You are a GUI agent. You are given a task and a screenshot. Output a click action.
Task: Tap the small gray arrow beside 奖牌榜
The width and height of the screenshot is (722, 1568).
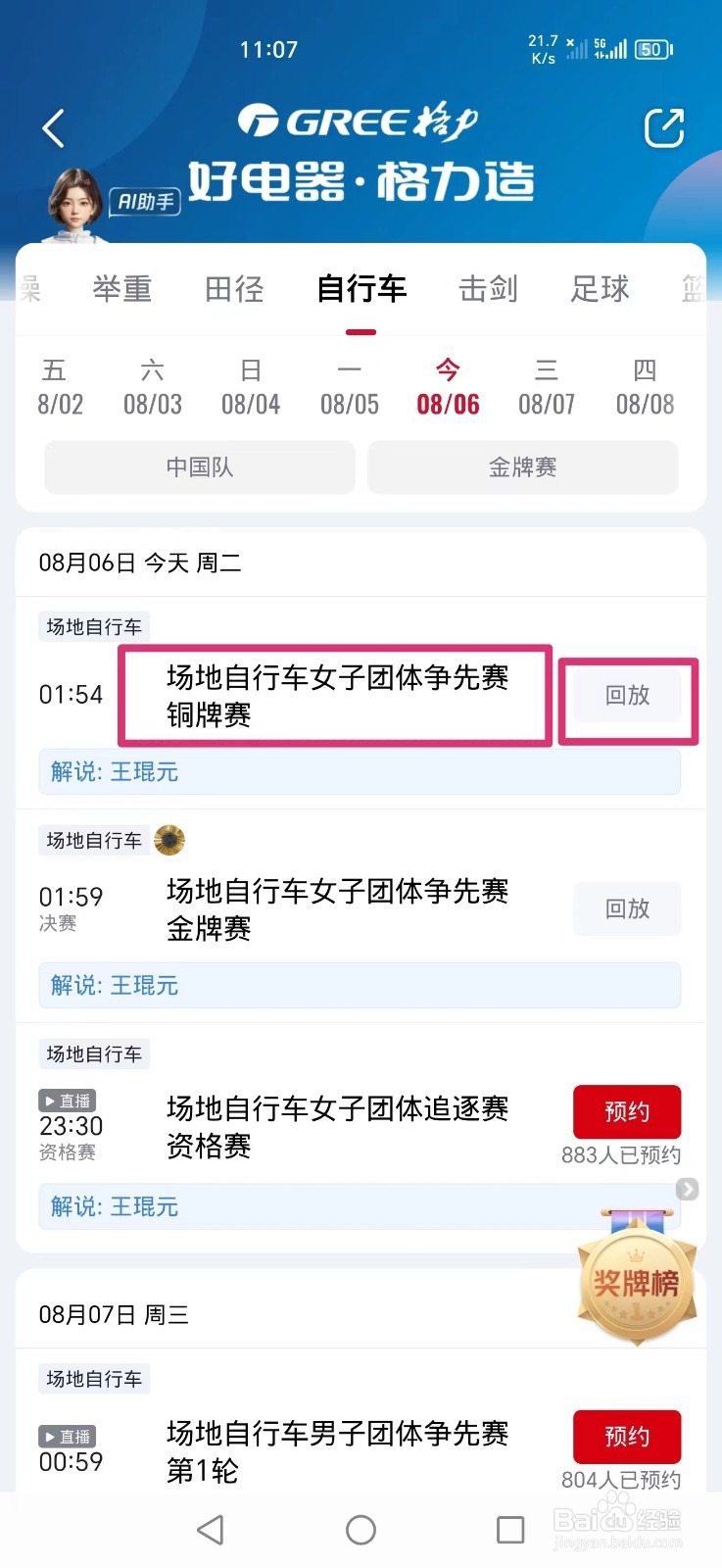(688, 1189)
